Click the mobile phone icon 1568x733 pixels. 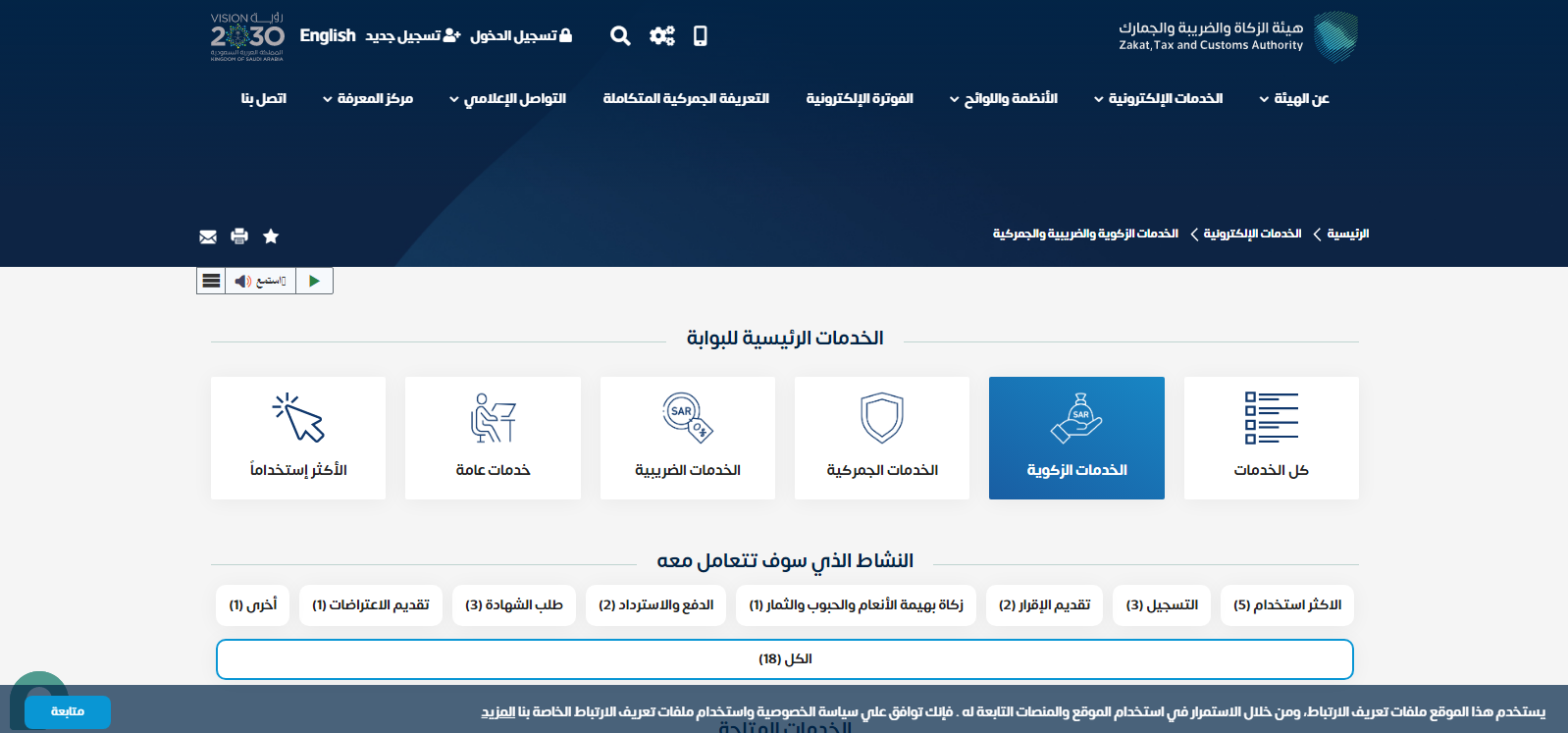pyautogui.click(x=700, y=36)
